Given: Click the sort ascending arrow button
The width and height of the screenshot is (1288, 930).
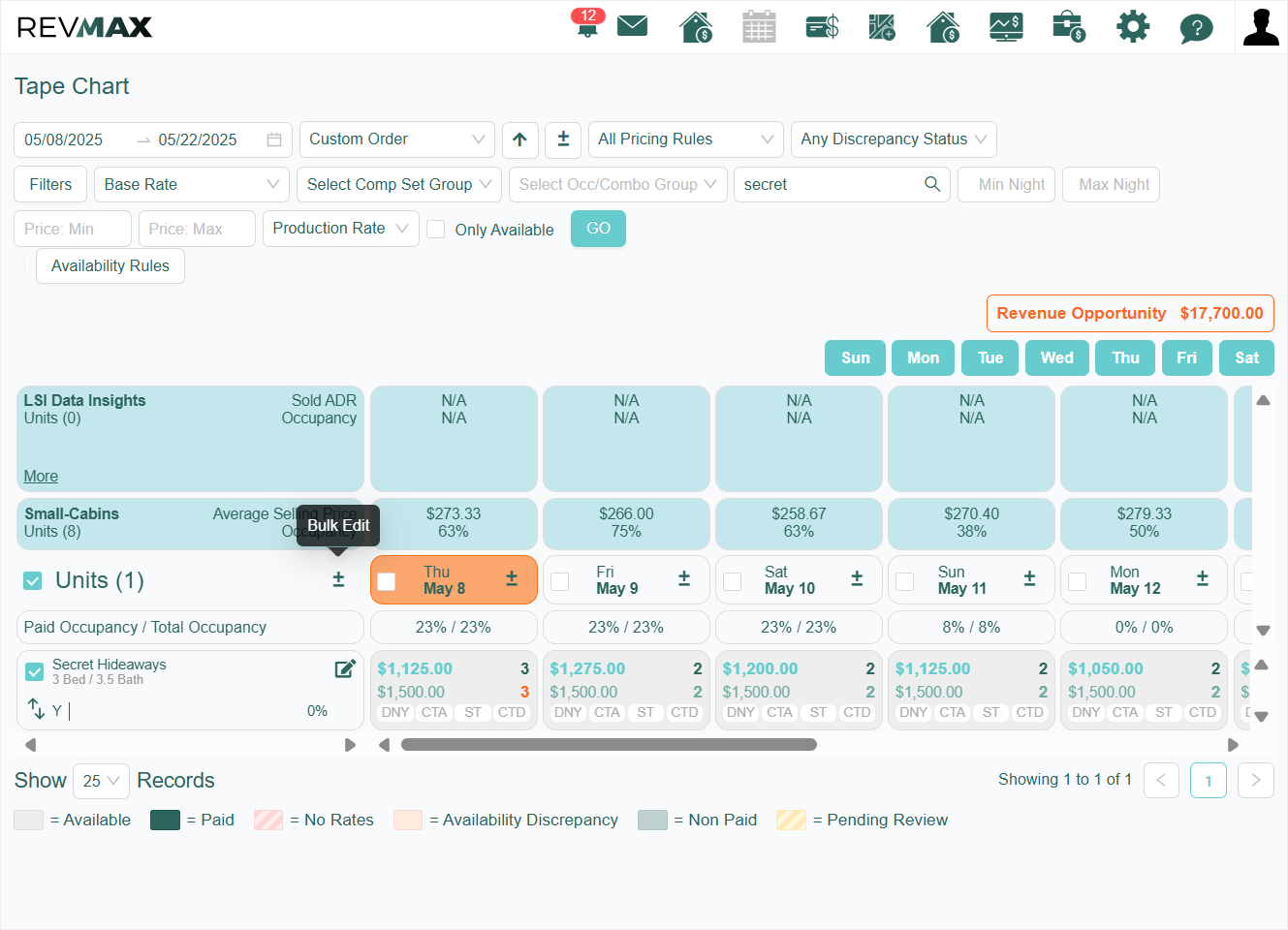Looking at the screenshot, I should tap(519, 139).
